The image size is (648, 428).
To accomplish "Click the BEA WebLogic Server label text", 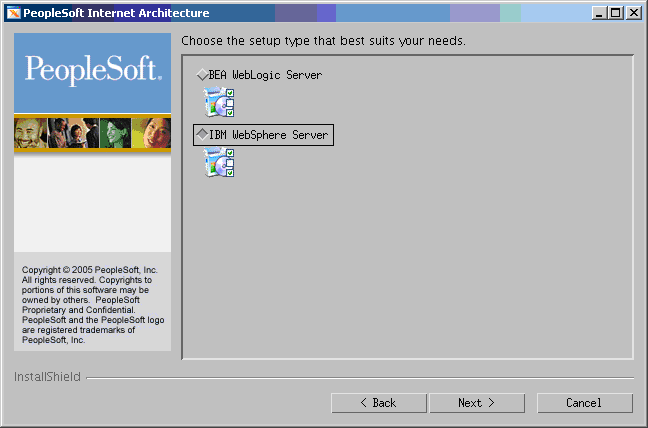I will click(265, 75).
